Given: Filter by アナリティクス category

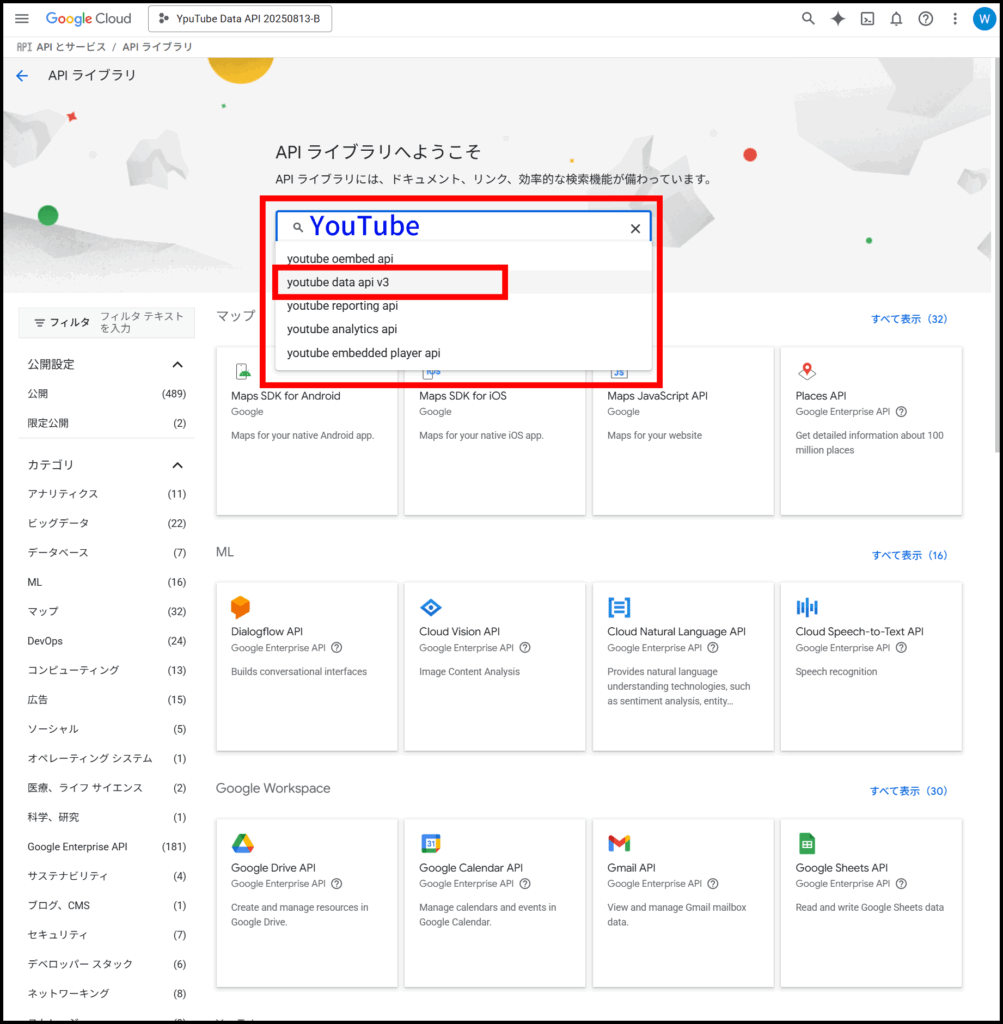Looking at the screenshot, I should coord(106,494).
